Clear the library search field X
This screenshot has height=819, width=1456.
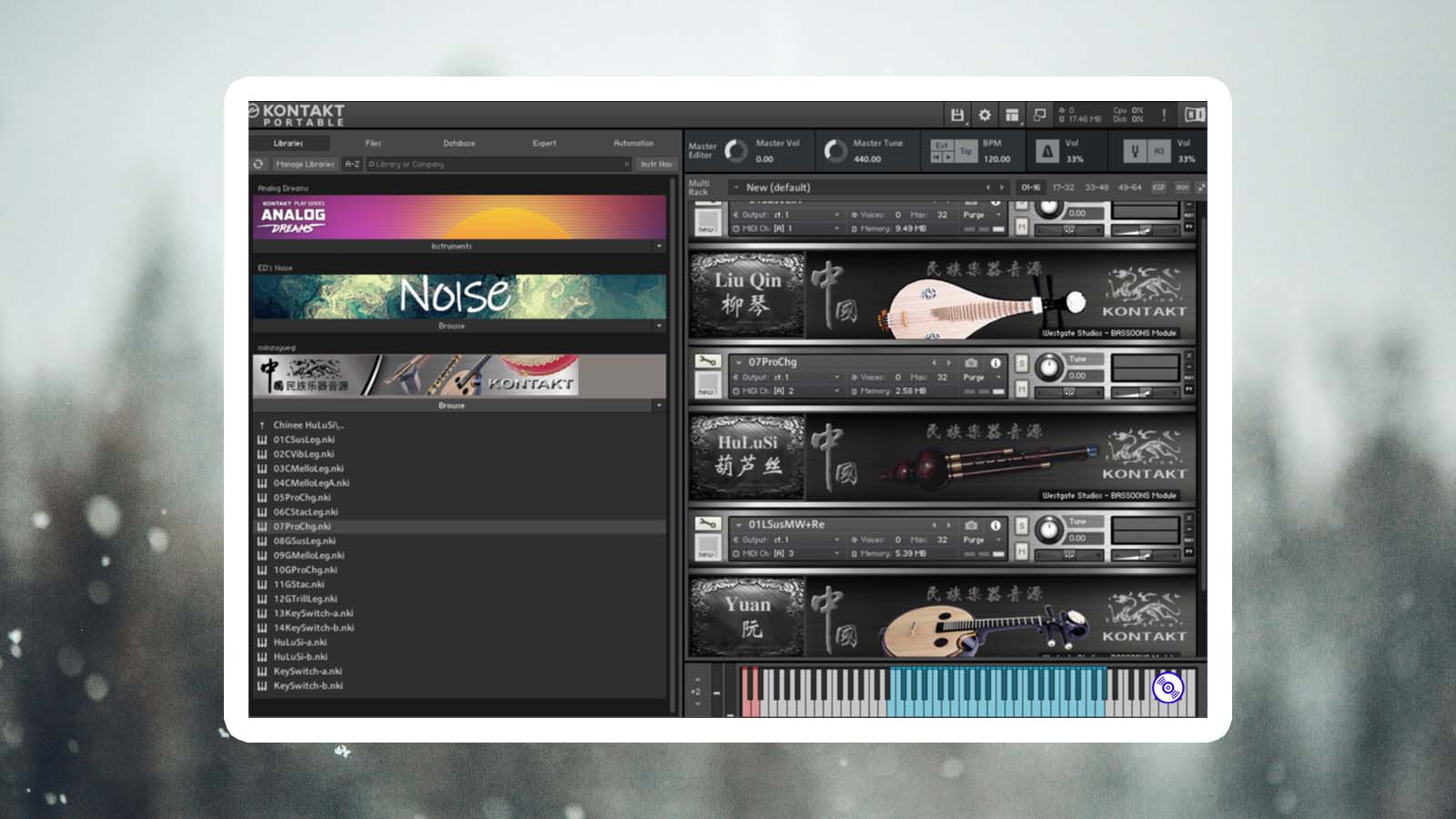627,165
